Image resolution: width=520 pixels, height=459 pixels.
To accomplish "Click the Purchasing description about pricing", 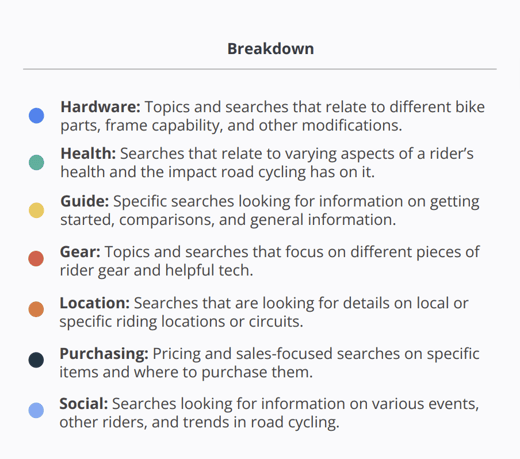I will pyautogui.click(x=269, y=363).
